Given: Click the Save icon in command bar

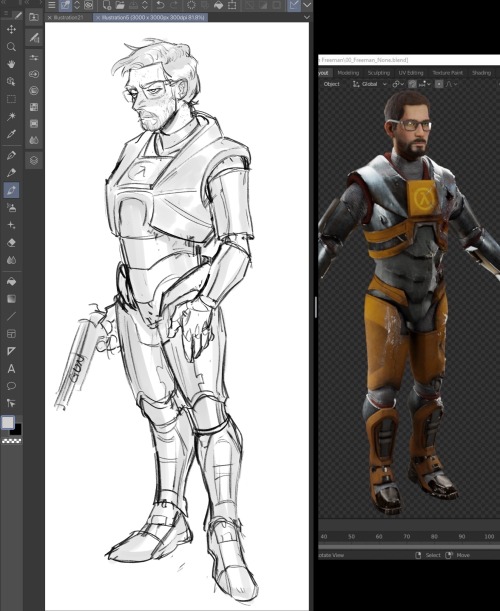Looking at the screenshot, I should [133, 5].
